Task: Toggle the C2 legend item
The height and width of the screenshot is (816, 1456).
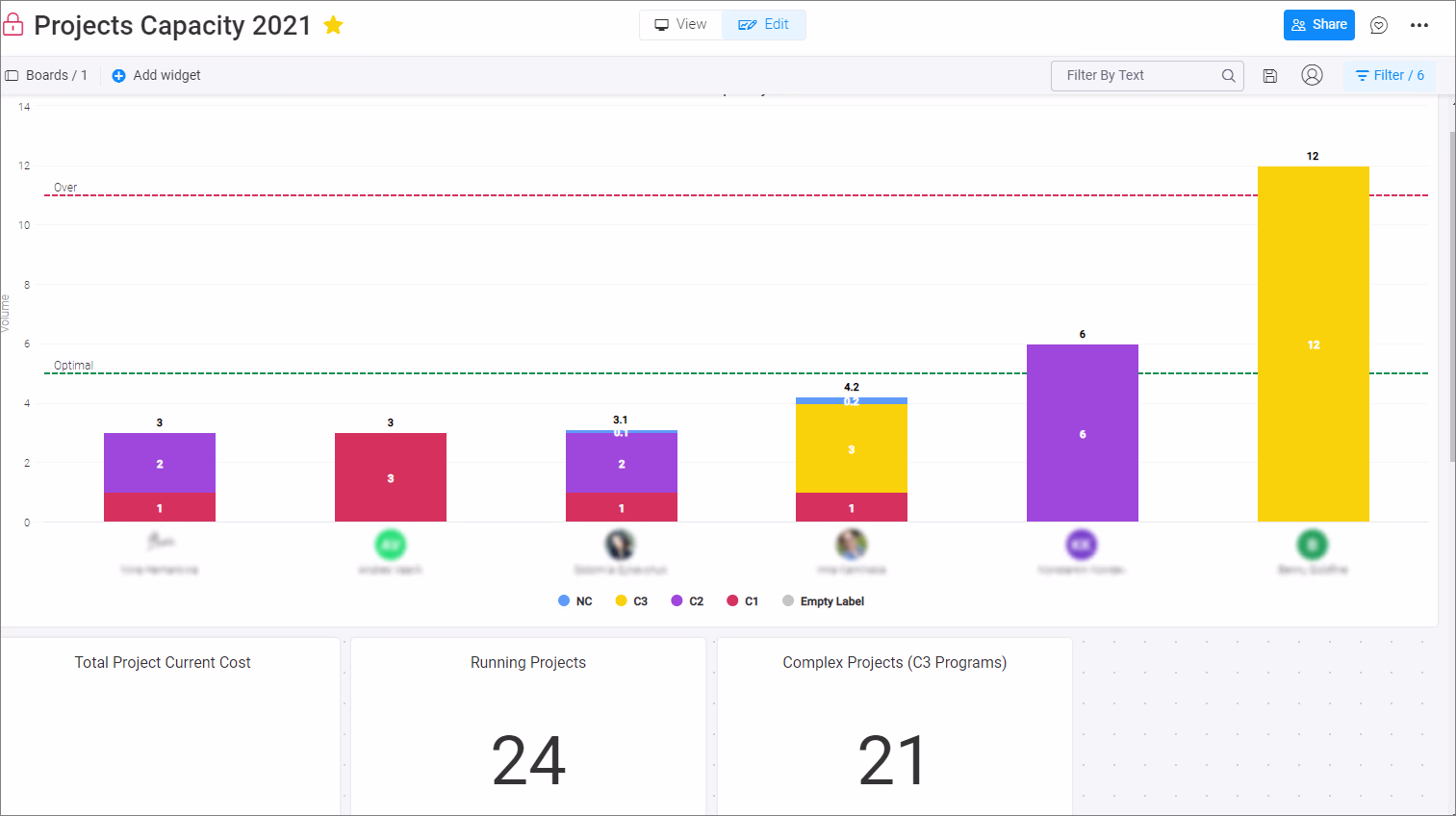Action: pyautogui.click(x=687, y=600)
